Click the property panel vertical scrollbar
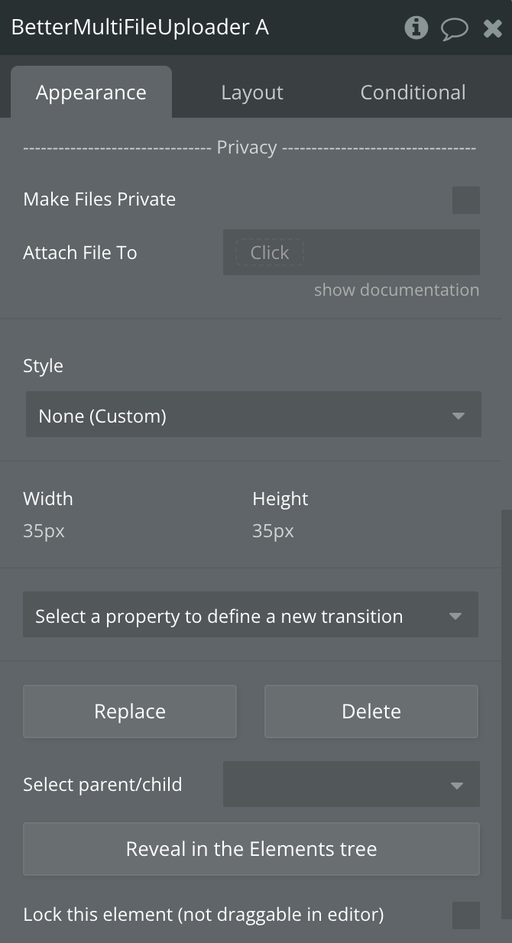The image size is (512, 943). pos(507,714)
